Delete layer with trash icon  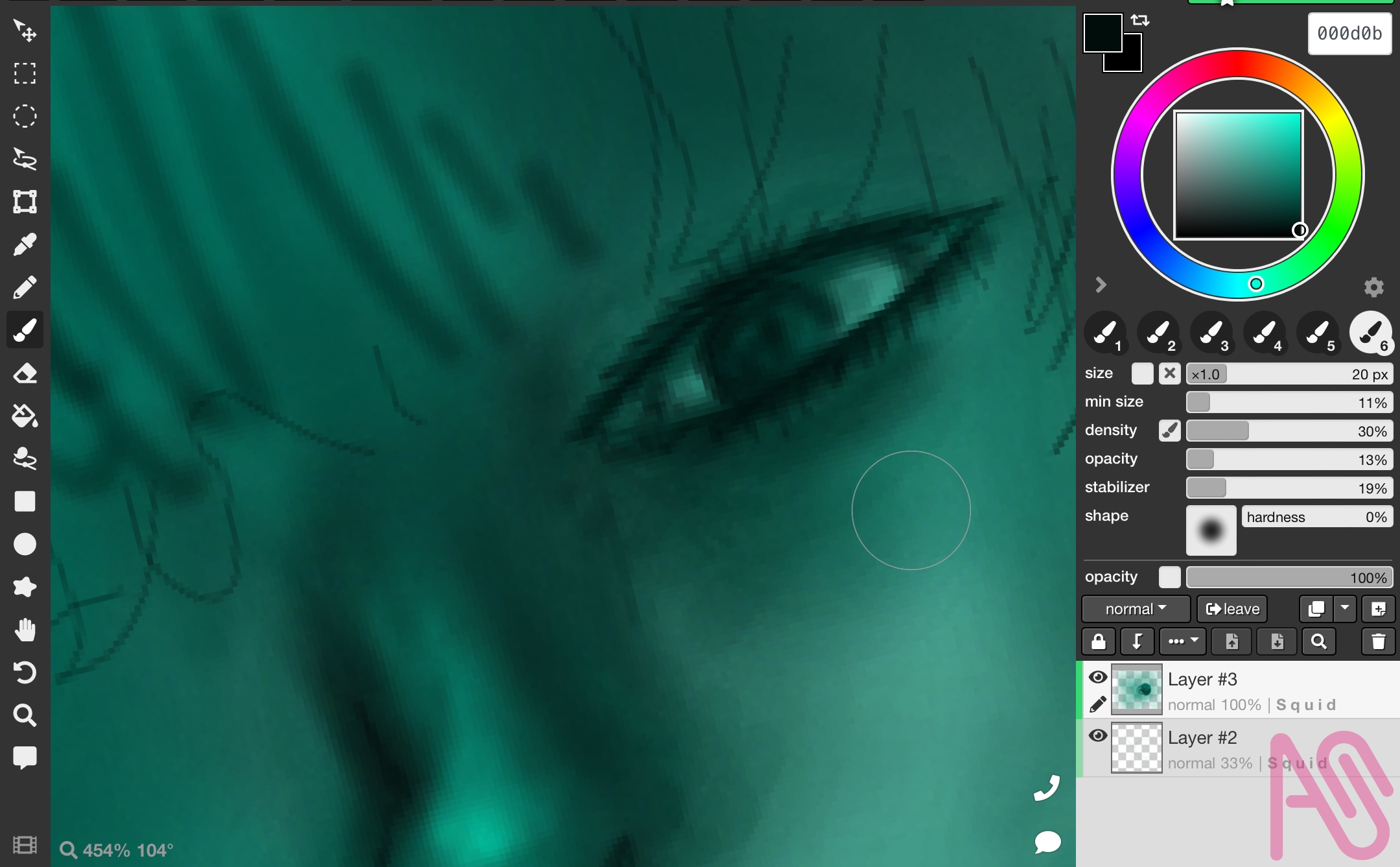tap(1378, 641)
